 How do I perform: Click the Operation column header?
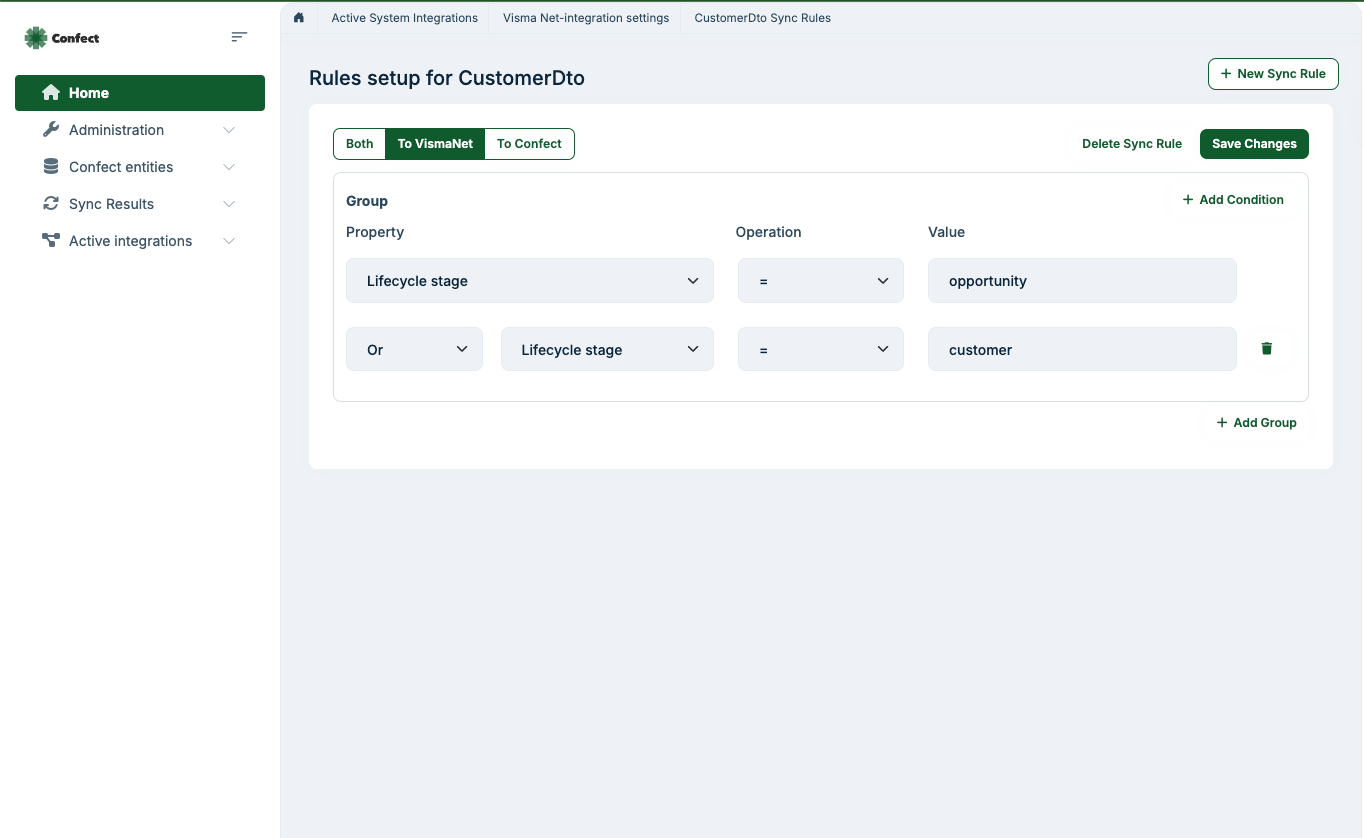tap(768, 232)
